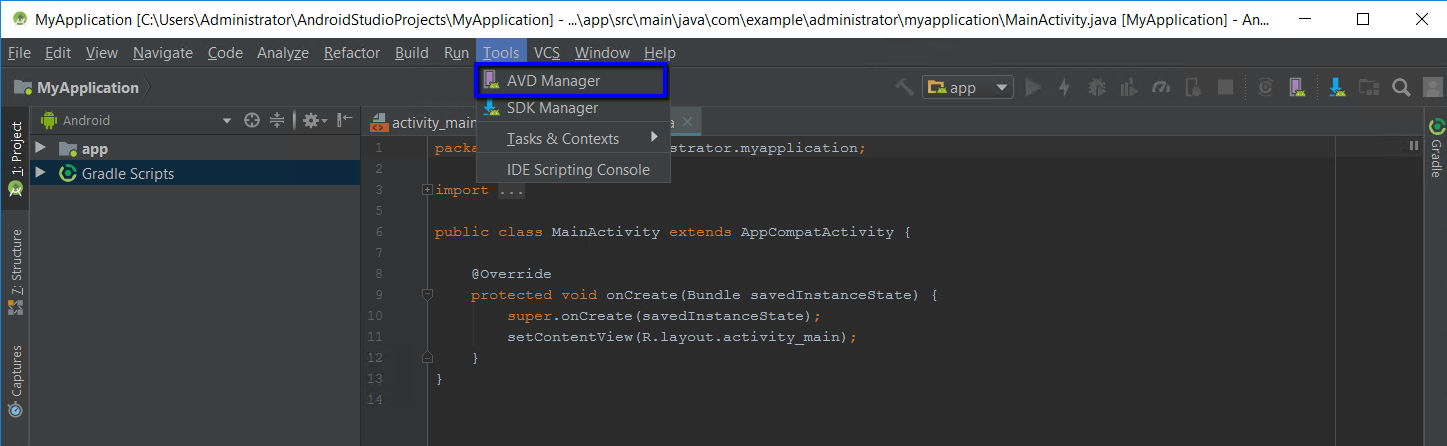The height and width of the screenshot is (446, 1447).
Task: Open the File menu
Action: [19, 53]
